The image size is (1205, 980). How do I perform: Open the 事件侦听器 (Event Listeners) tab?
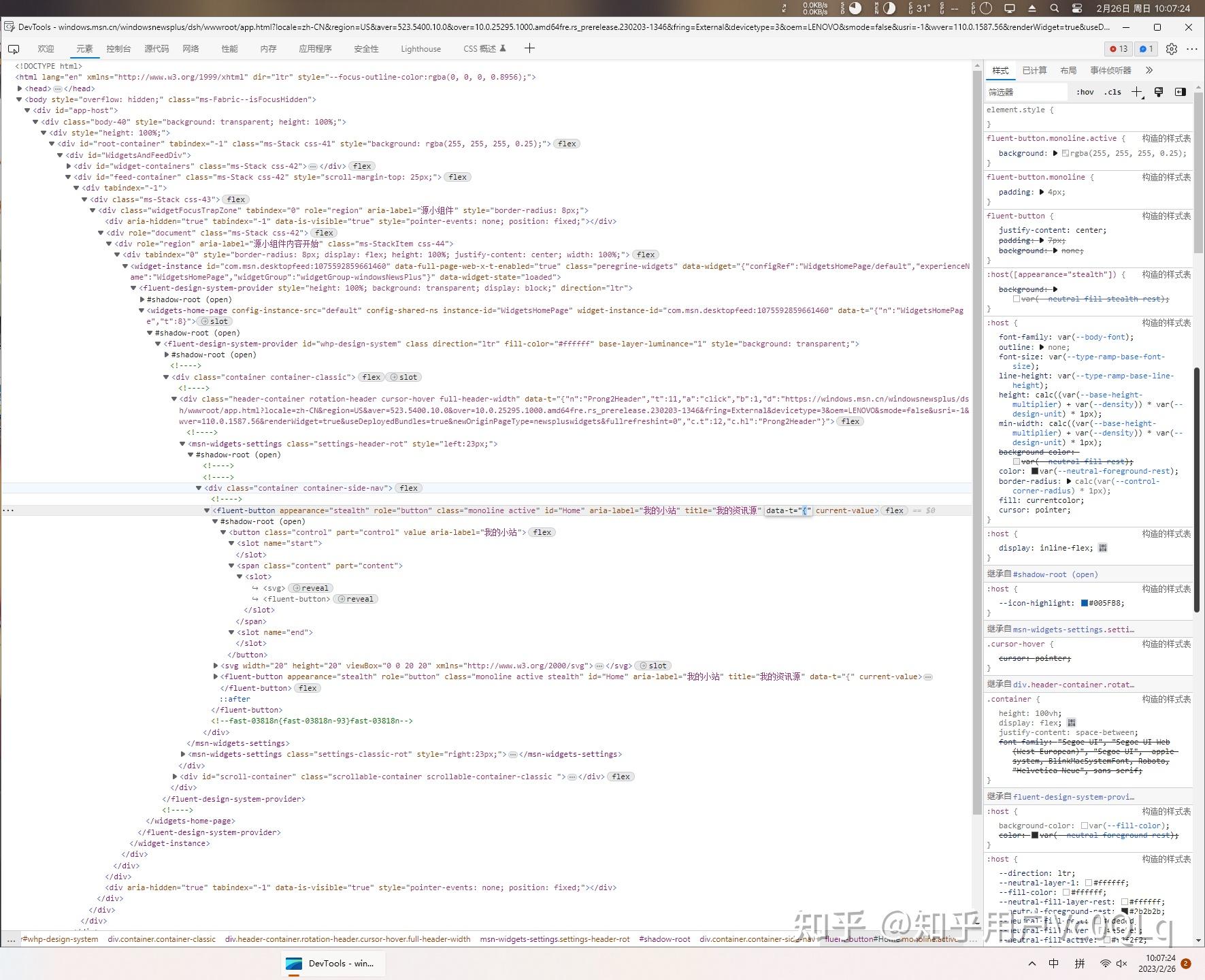(1110, 70)
